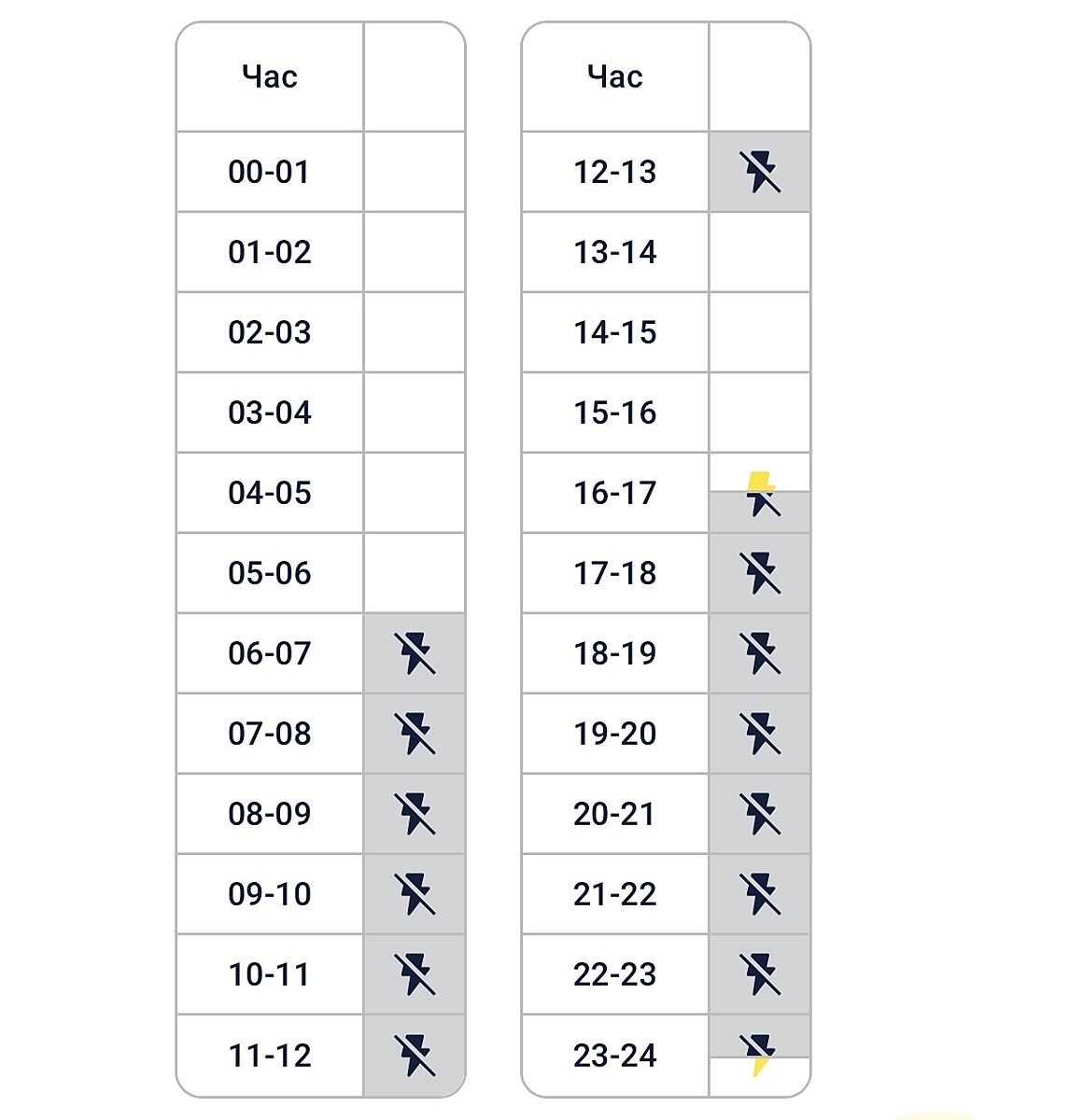Screen dimensions: 1069x1120
Task: Select the empty status cell for 14-15
Action: (760, 332)
